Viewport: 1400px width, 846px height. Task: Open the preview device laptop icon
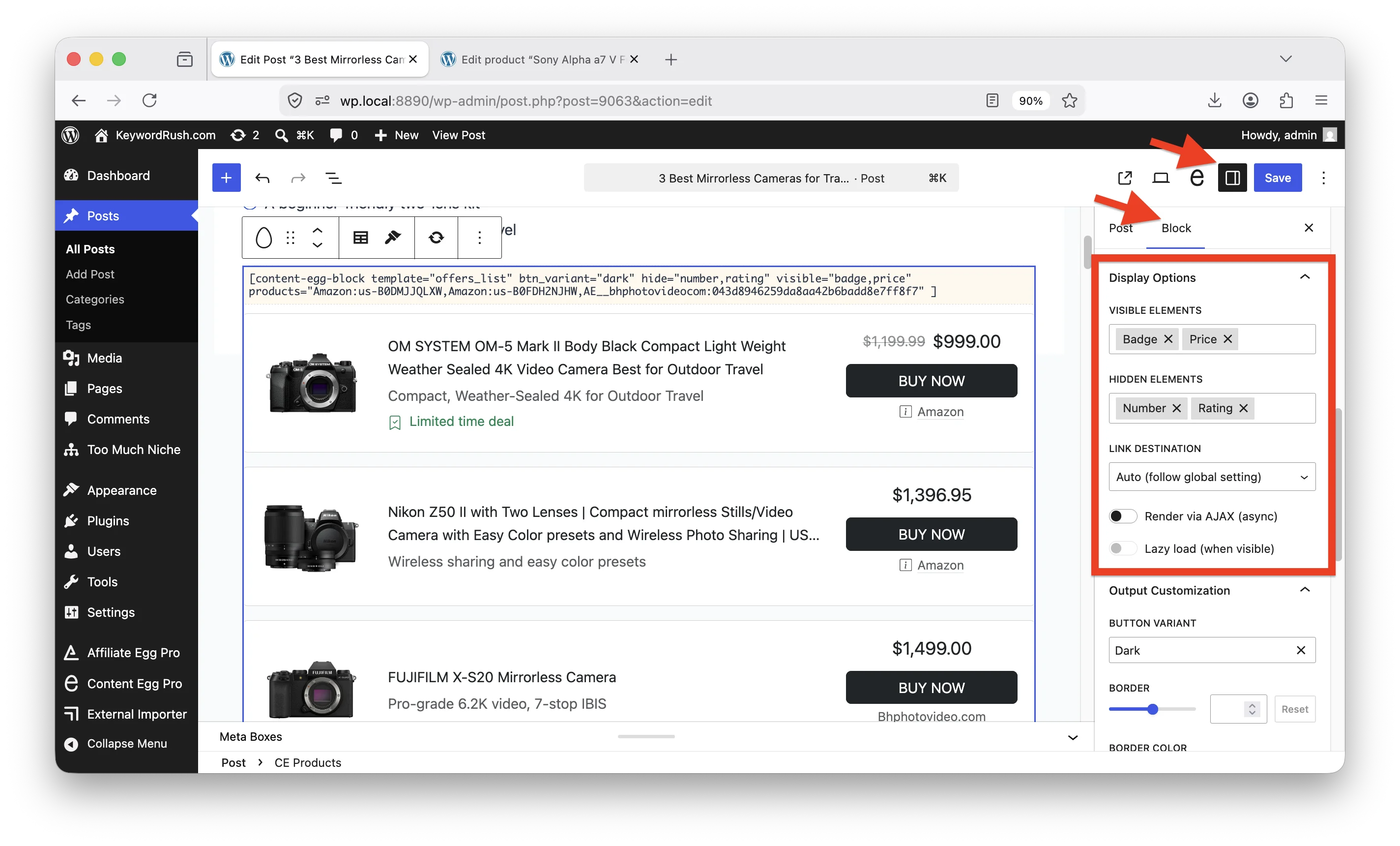(1160, 178)
